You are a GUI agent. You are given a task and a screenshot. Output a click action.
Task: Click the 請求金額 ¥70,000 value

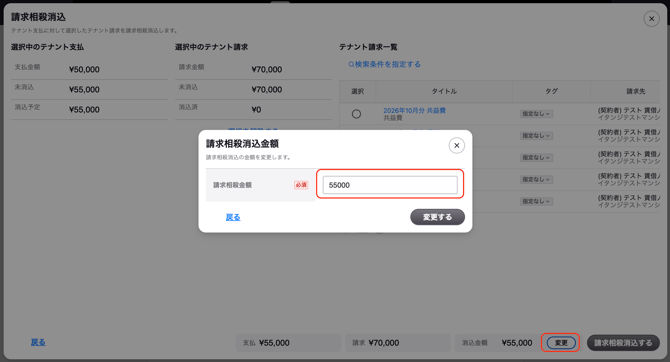click(x=267, y=69)
